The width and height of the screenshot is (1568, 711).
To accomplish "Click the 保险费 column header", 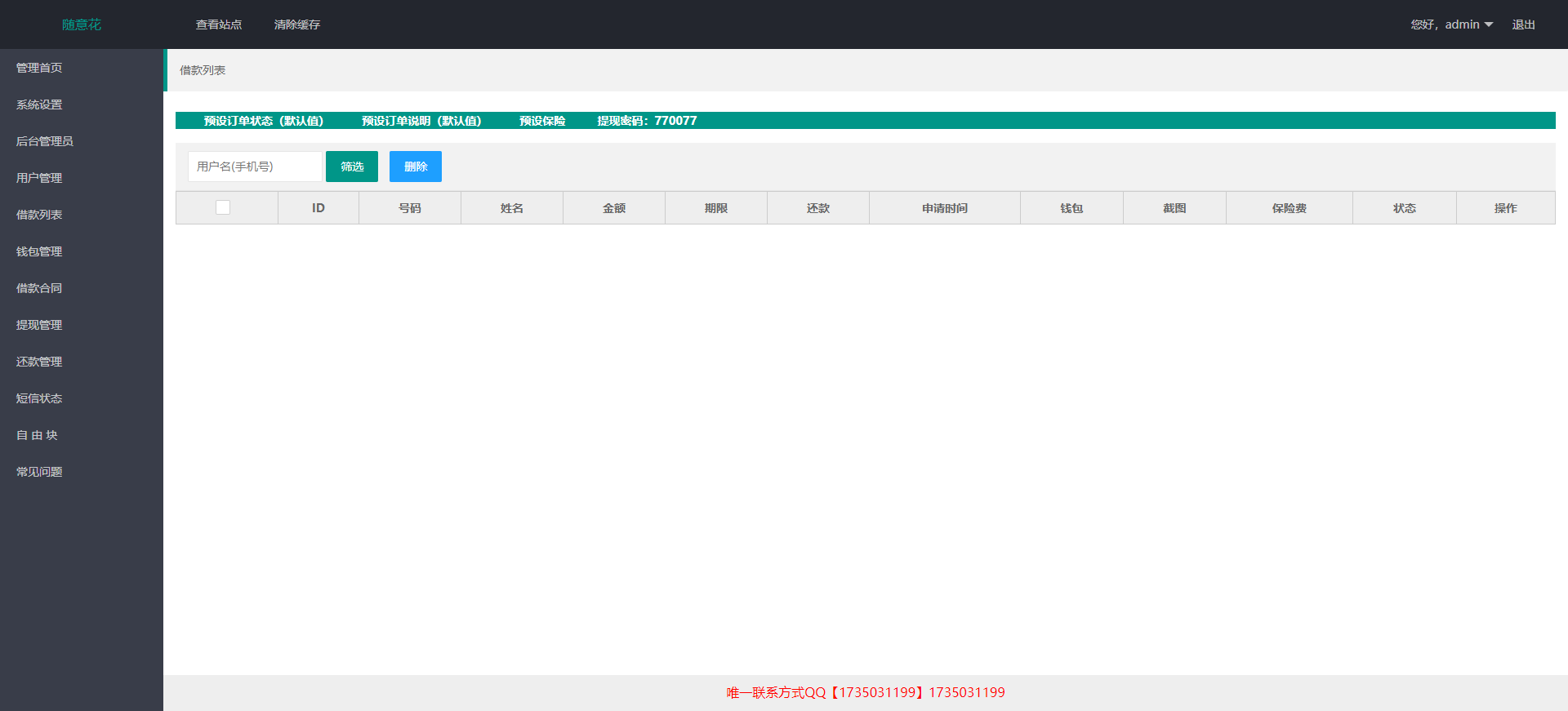I will pos(1290,208).
